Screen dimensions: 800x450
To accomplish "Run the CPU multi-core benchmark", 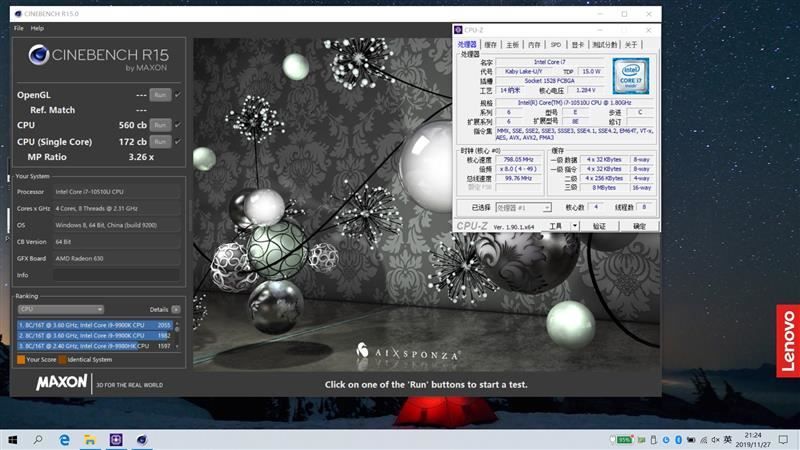I will click(x=160, y=125).
